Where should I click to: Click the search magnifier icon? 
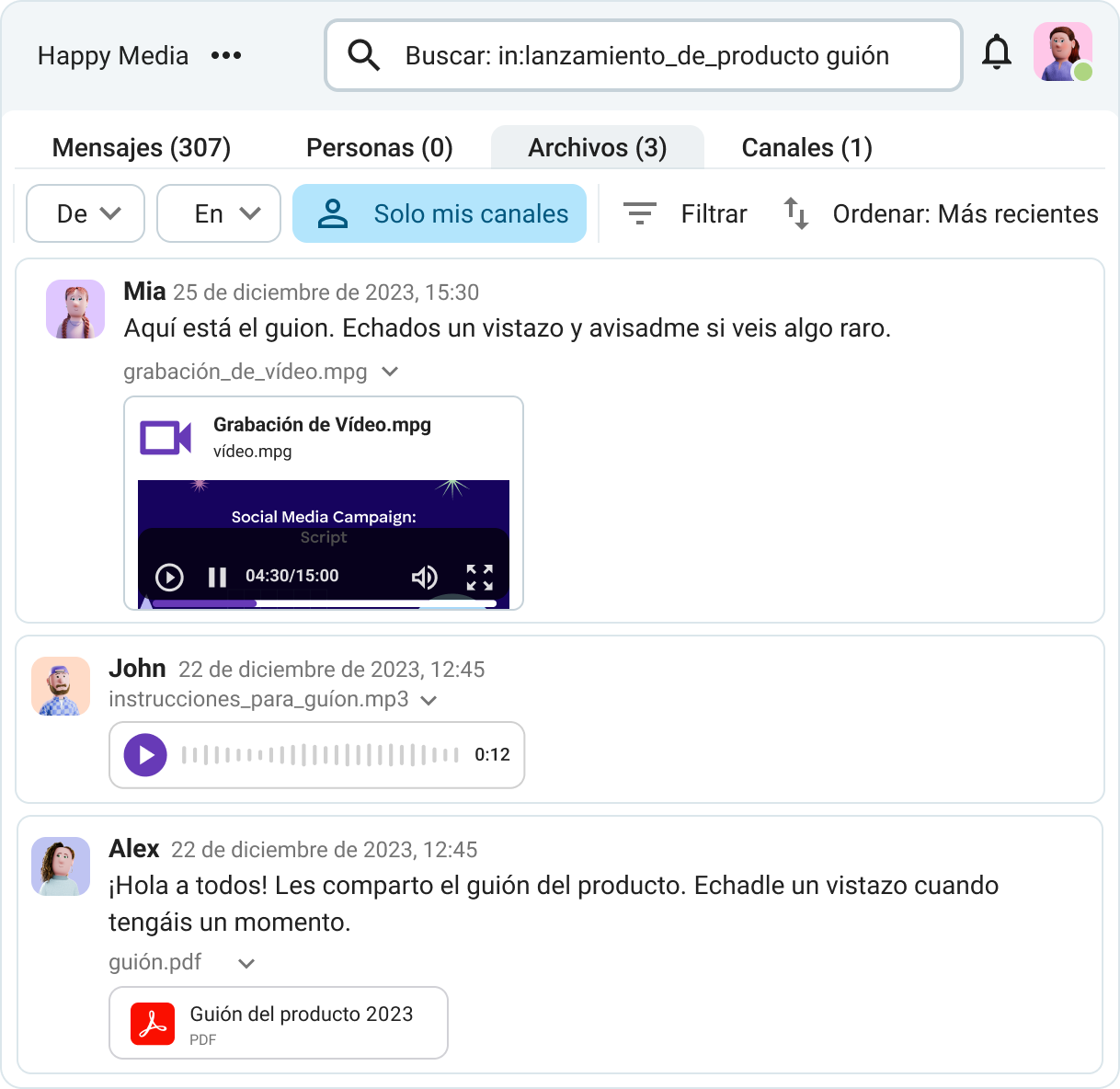click(363, 55)
